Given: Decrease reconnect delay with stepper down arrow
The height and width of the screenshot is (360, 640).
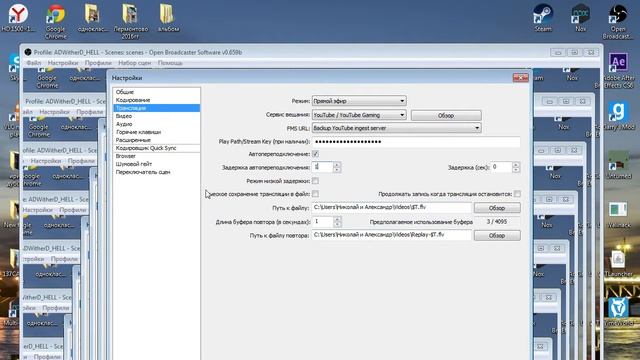Looking at the screenshot, I should point(337,169).
